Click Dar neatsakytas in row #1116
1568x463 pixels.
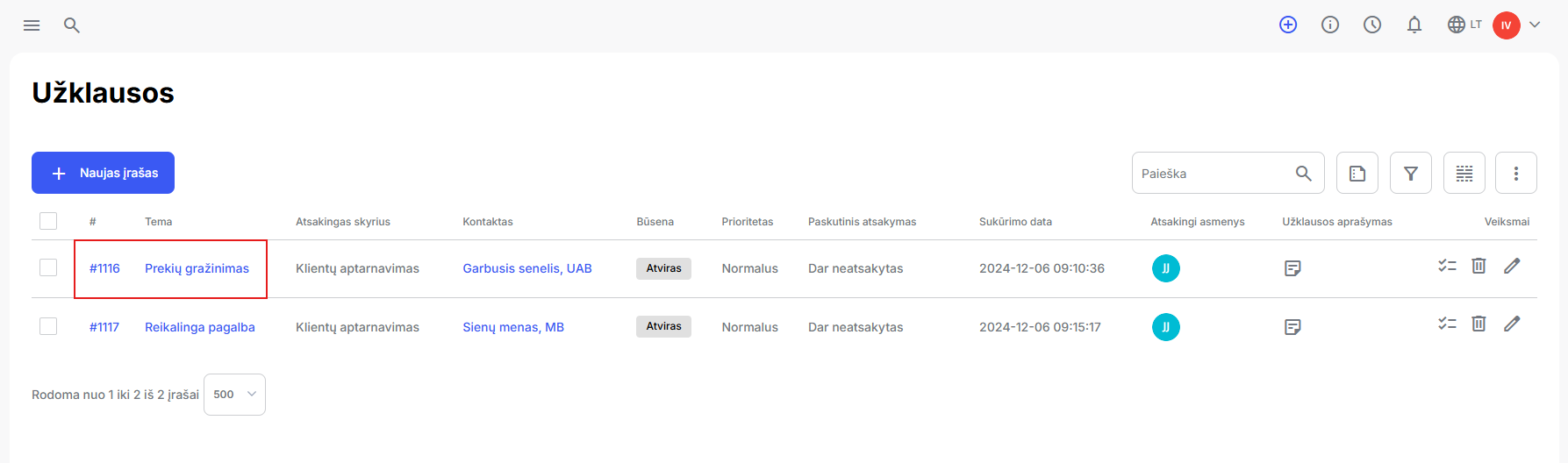point(856,268)
